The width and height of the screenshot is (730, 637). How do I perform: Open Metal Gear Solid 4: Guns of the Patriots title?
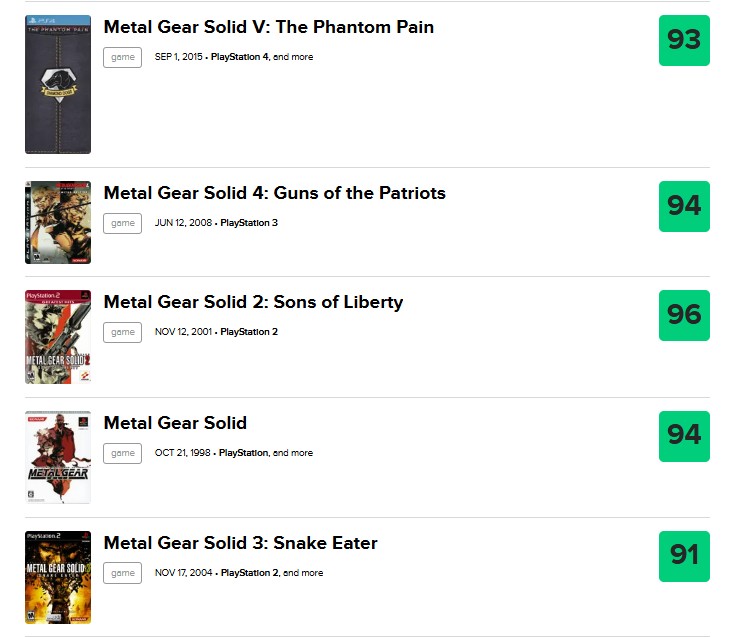pos(275,193)
